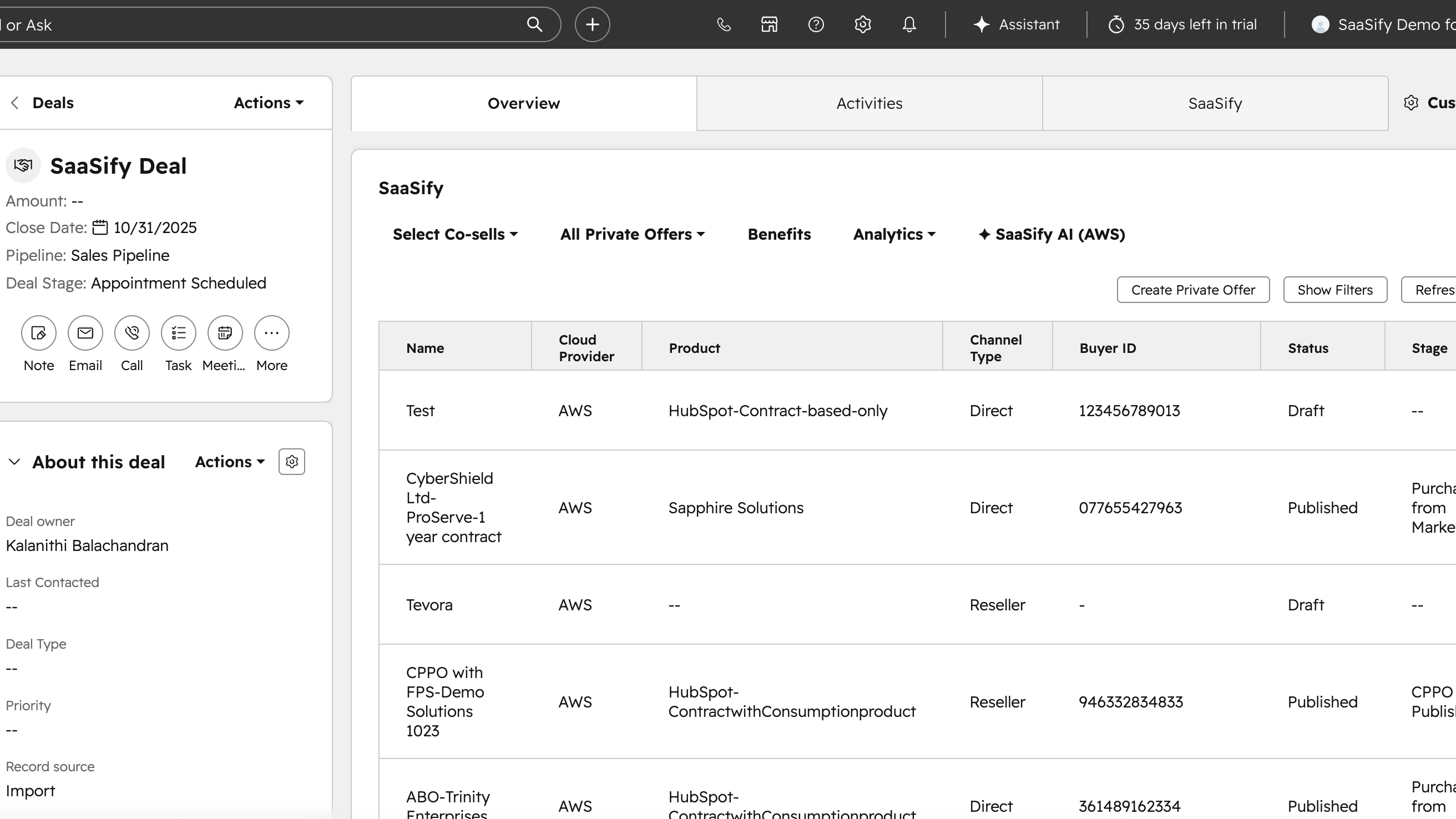
Task: Select ABO-Trinity Enterprises offer name
Action: click(448, 806)
